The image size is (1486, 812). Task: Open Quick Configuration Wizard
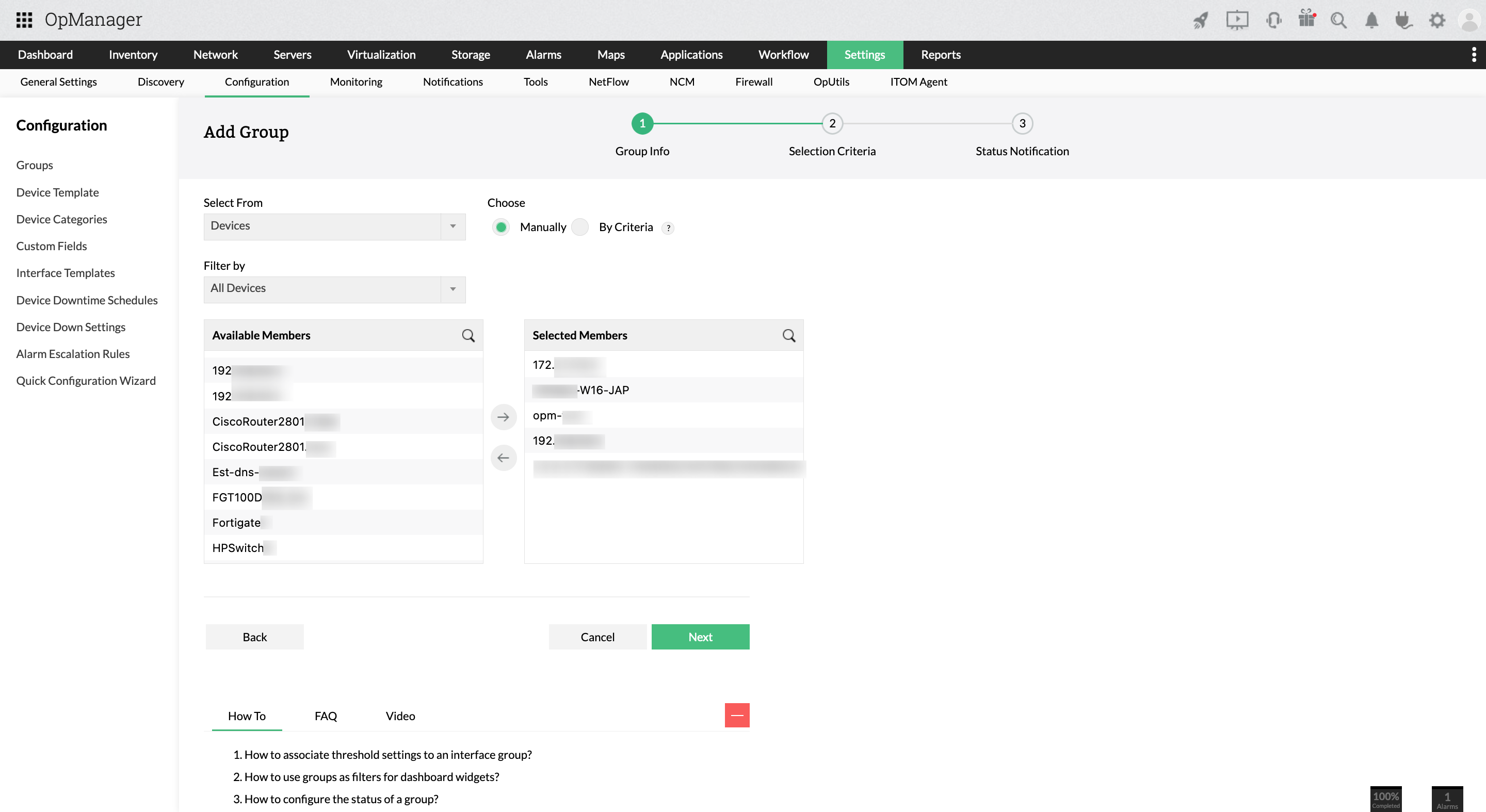[x=86, y=380]
